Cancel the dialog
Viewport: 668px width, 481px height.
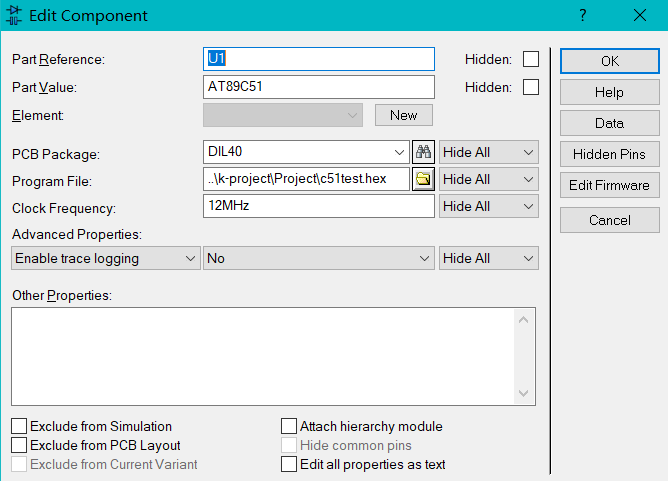tap(610, 220)
